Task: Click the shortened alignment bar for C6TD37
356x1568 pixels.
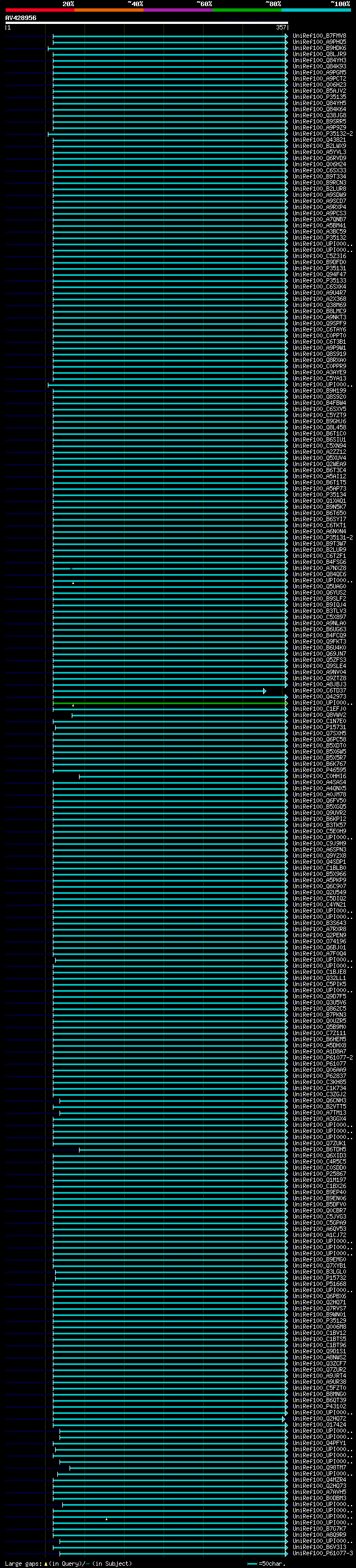Action: [160, 691]
